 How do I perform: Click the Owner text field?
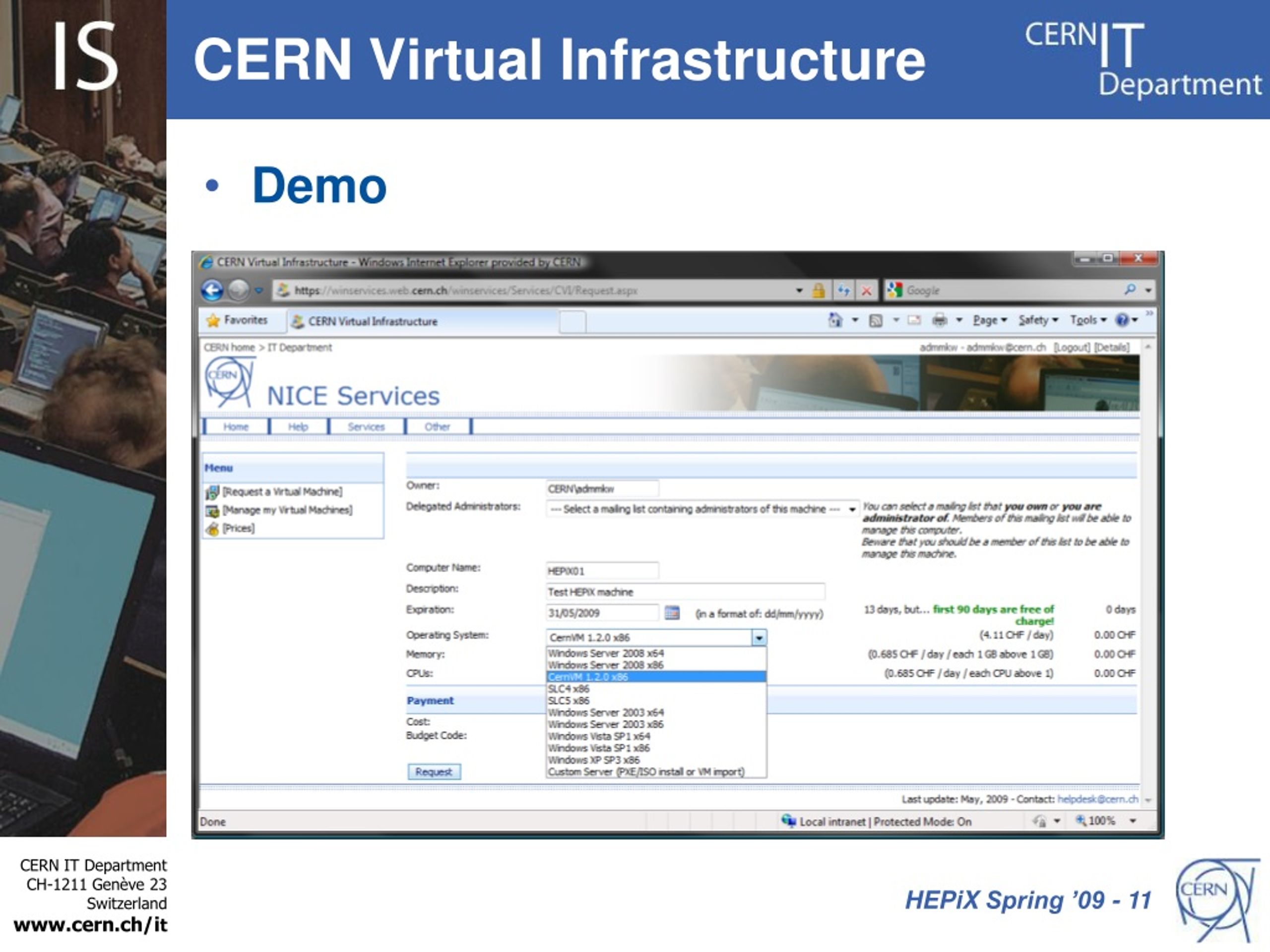602,489
